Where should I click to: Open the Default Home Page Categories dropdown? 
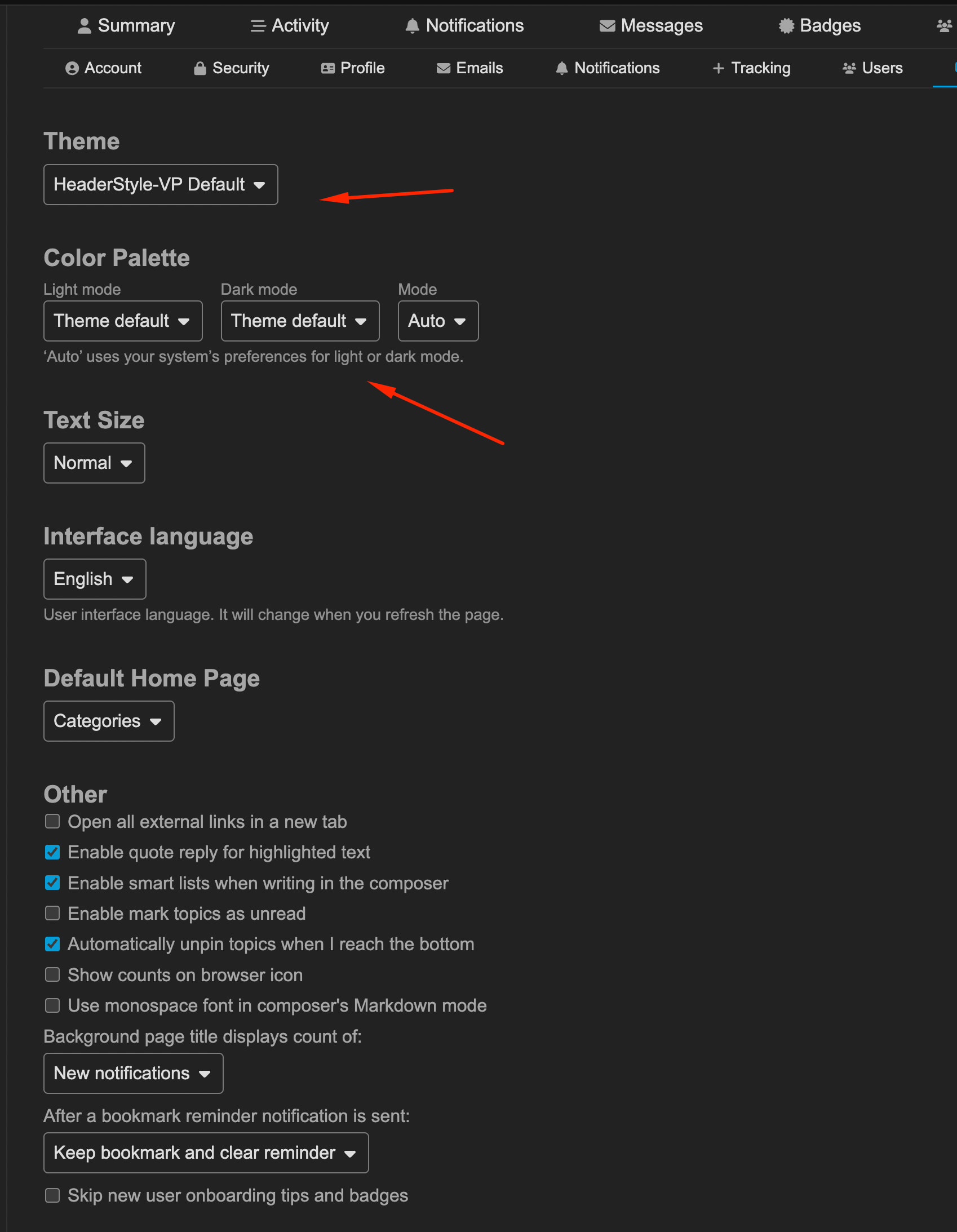[x=109, y=720]
